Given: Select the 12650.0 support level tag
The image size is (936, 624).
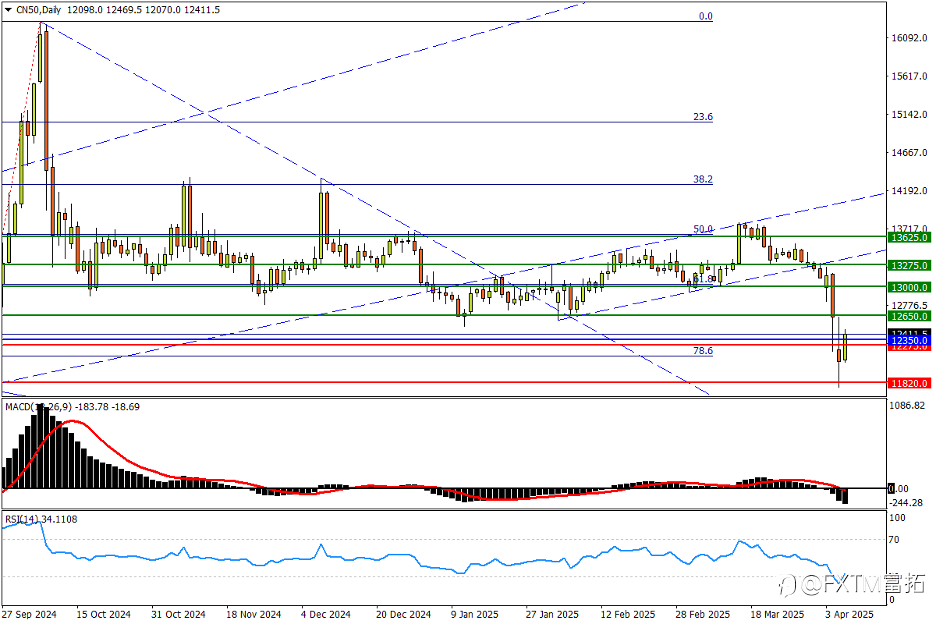Looking at the screenshot, I should (909, 316).
